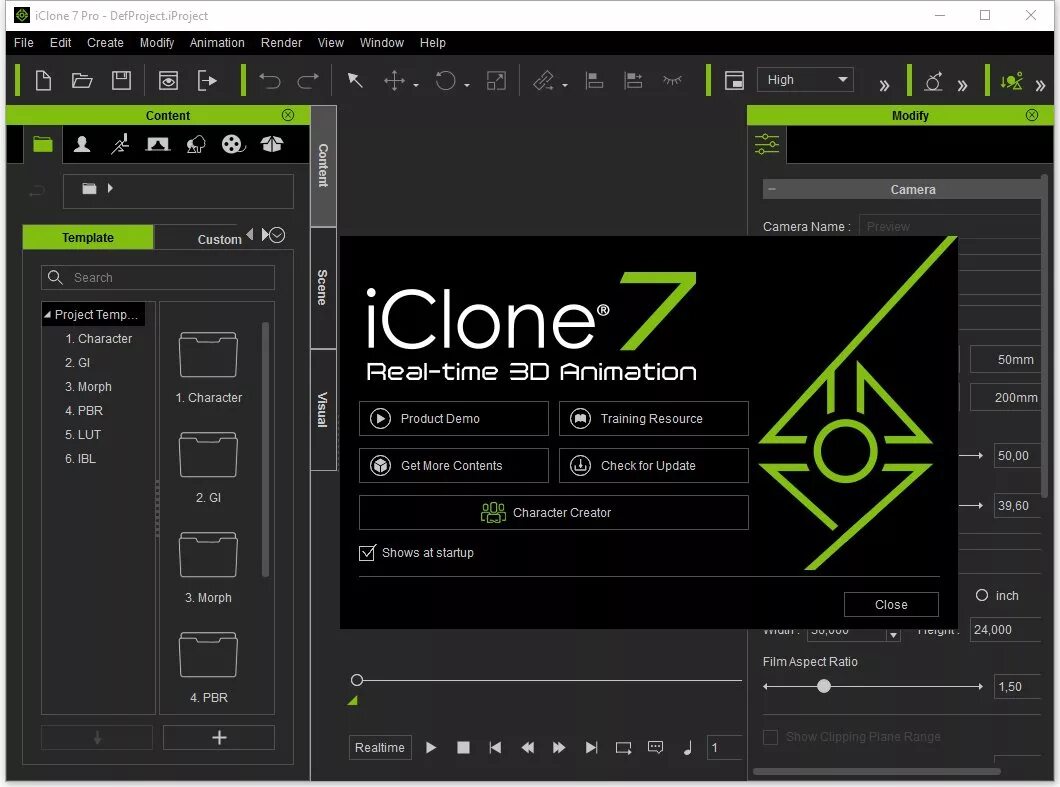
Task: Select the Scene side tab
Action: tap(323, 287)
